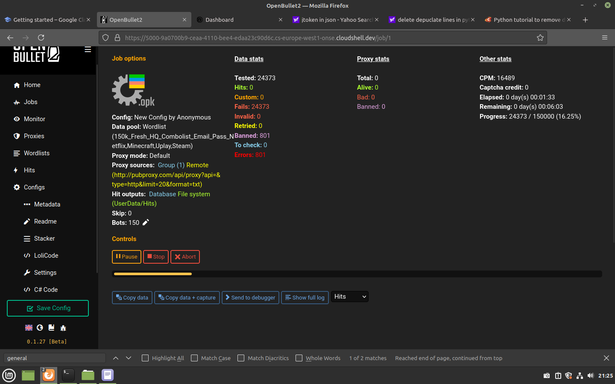Screen dimensions: 615x384
Task: Click the pencil icon next to Bots: 150
Action: point(146,222)
